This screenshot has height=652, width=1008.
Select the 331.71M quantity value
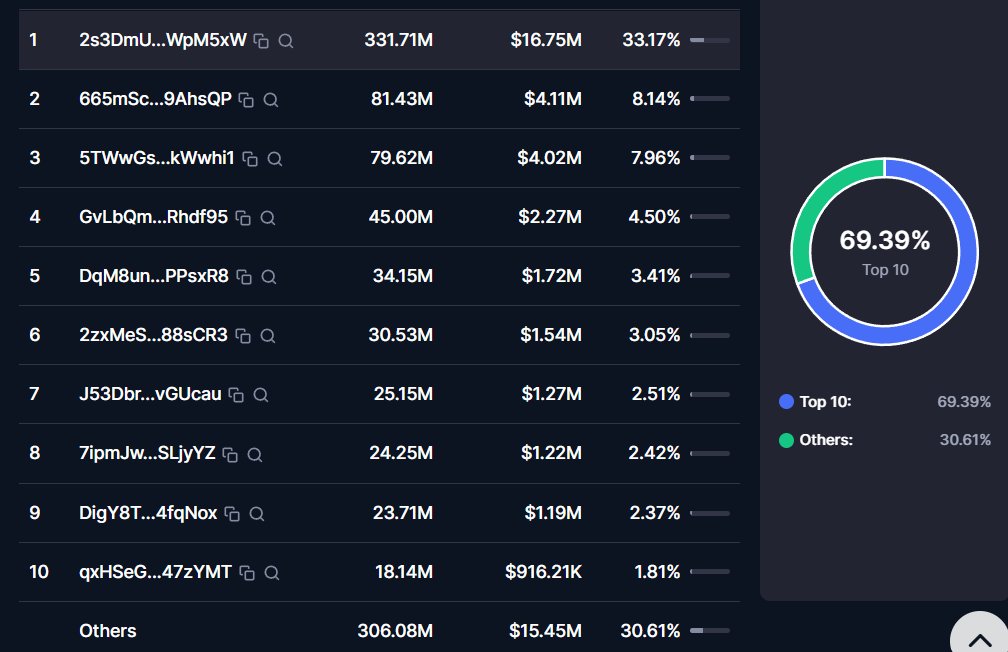pyautogui.click(x=399, y=40)
